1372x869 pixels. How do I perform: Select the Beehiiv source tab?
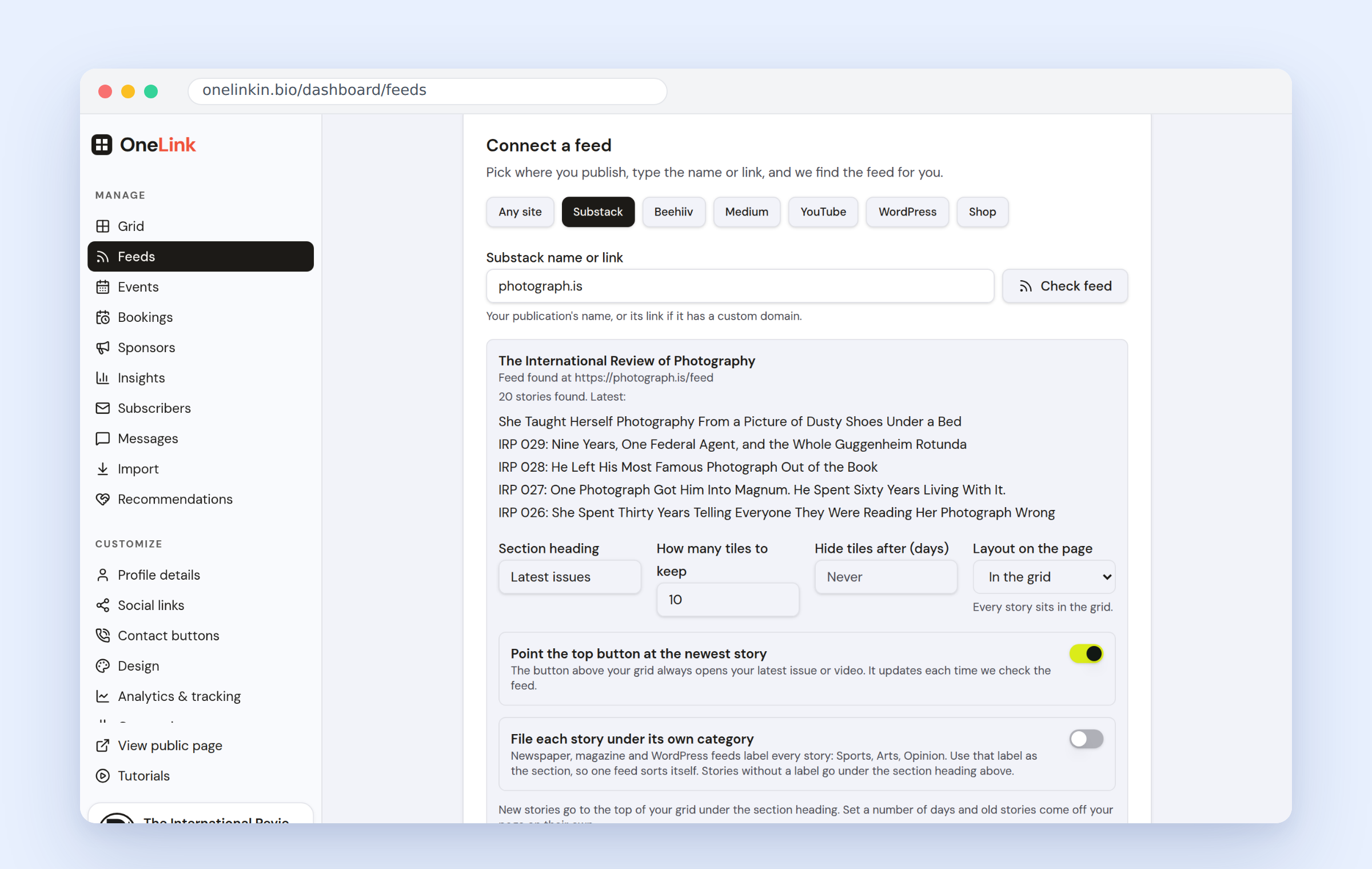[x=673, y=212]
